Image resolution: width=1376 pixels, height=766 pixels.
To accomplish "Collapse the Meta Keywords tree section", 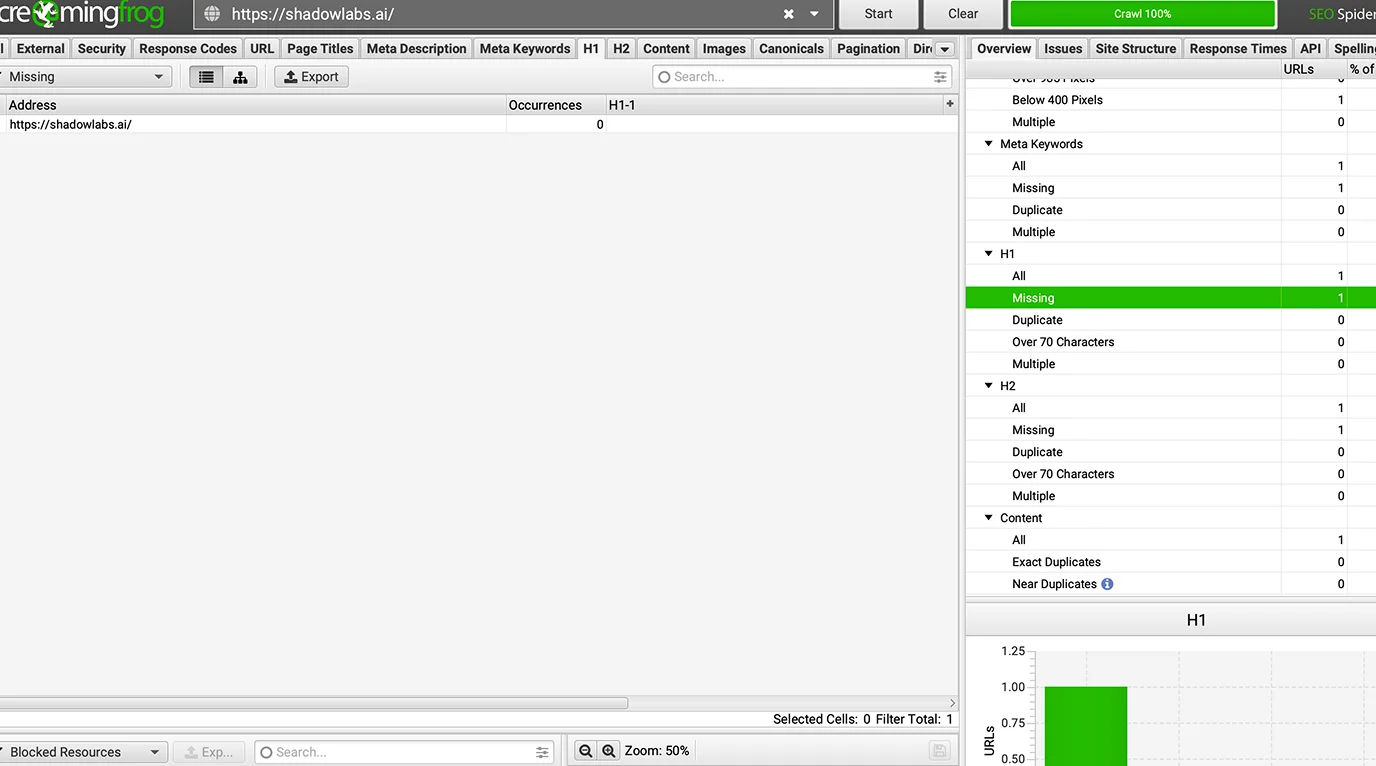I will (988, 144).
